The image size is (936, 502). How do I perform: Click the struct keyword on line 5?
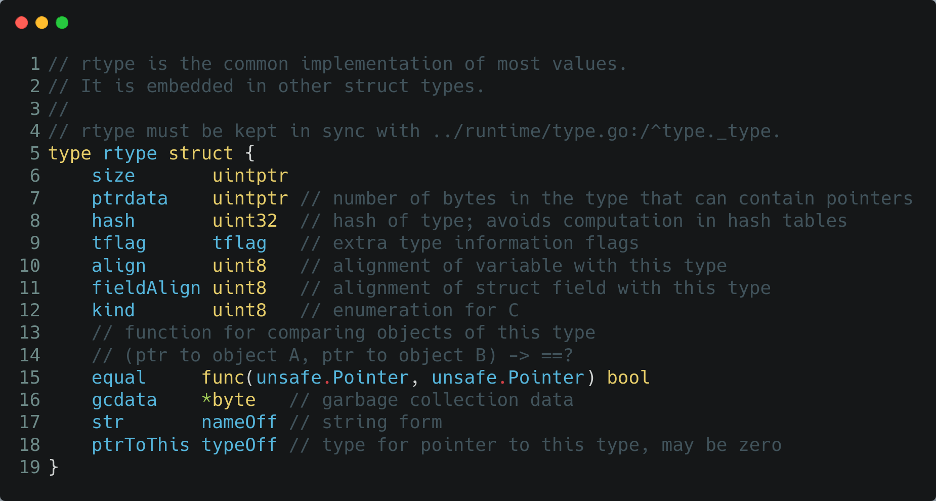[x=200, y=153]
